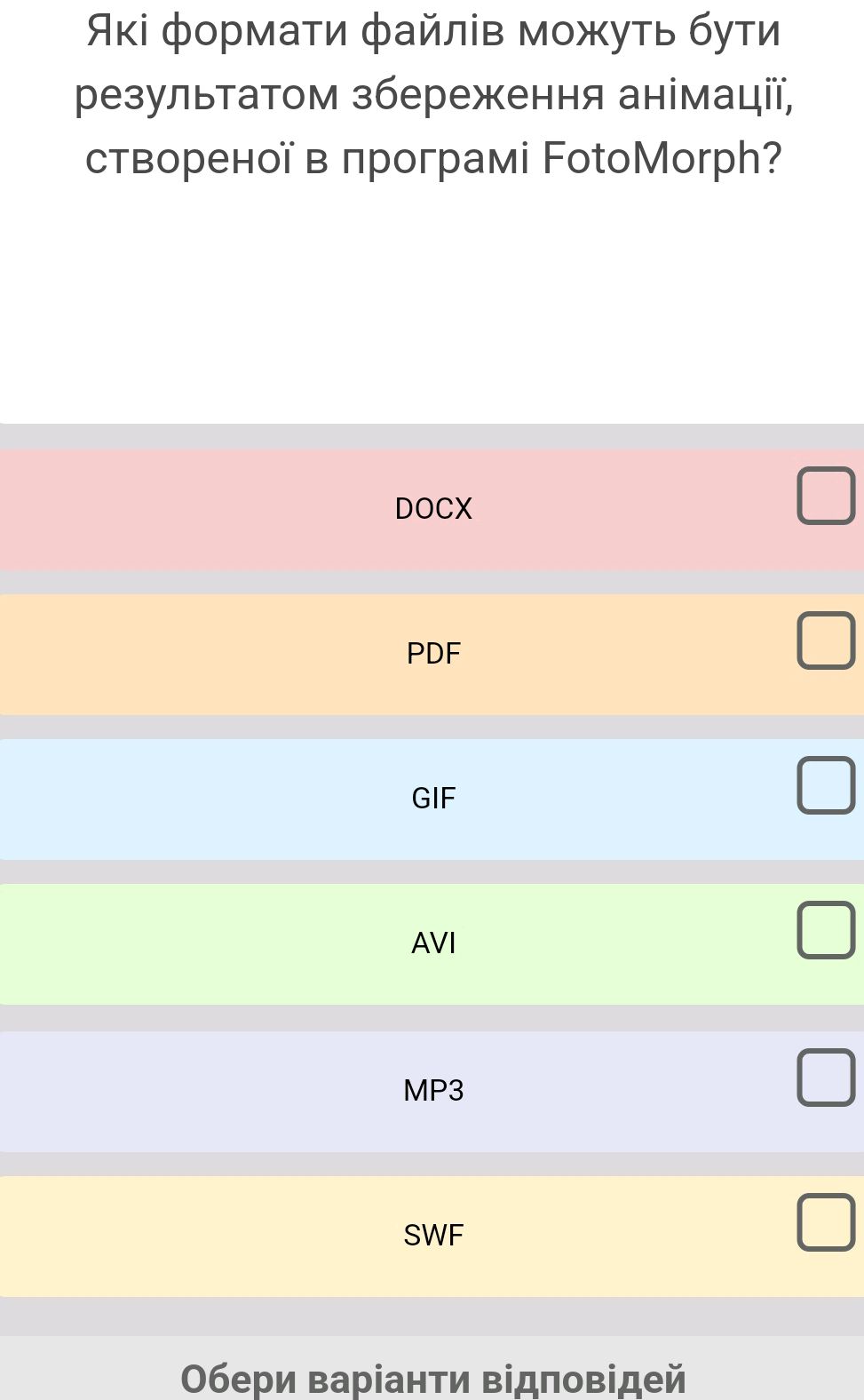Image resolution: width=864 pixels, height=1400 pixels.
Task: Click the DOCX label text
Action: [x=433, y=509]
